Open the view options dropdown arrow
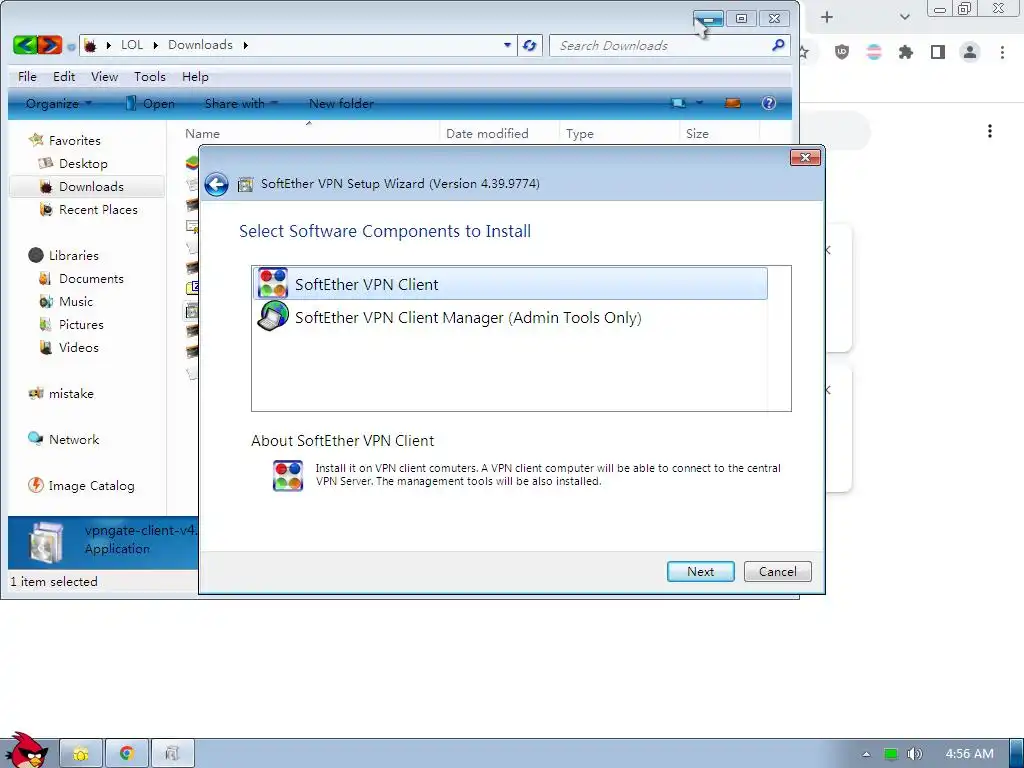 point(699,103)
